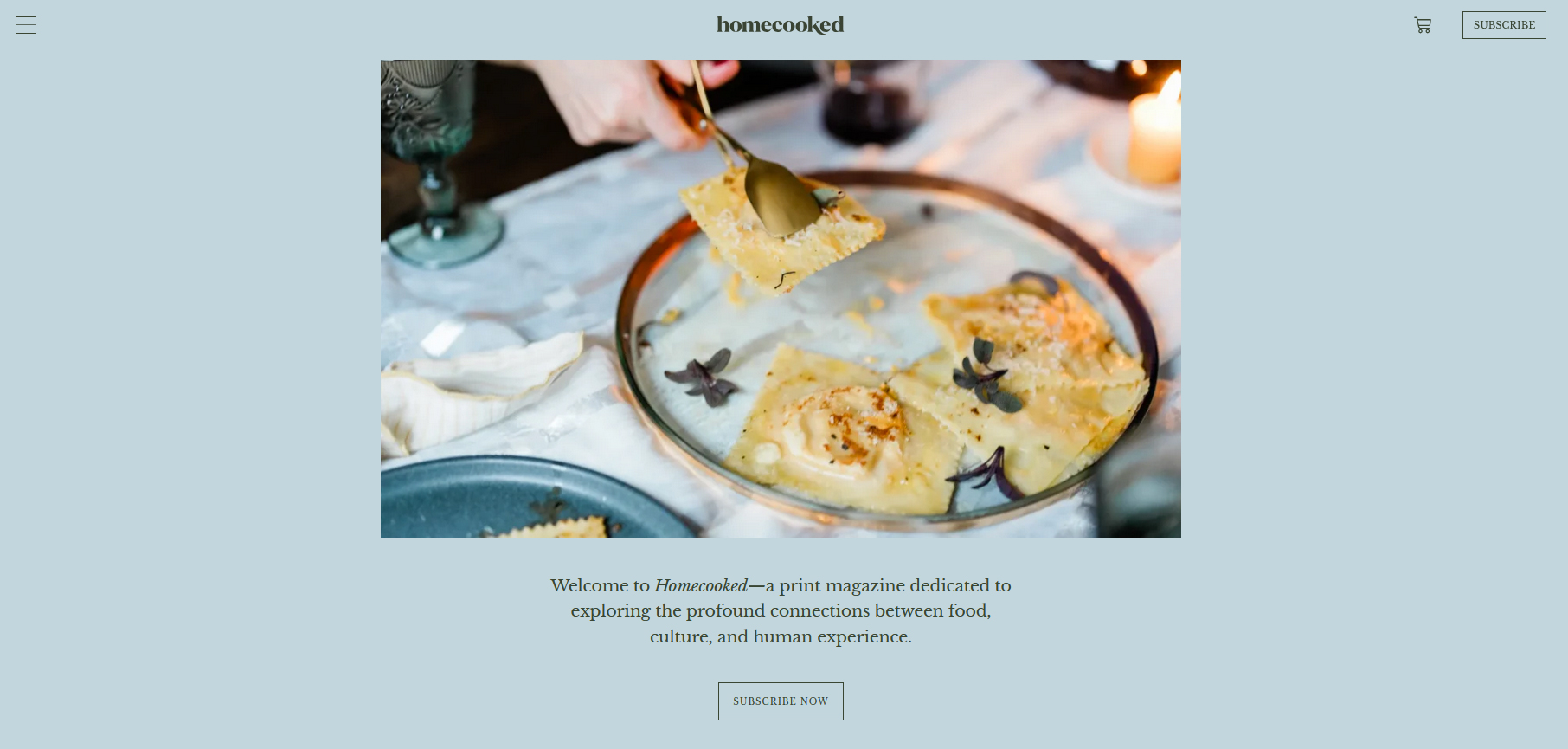Select the ravioli hero photograph
This screenshot has width=1568, height=749.
[x=781, y=299]
